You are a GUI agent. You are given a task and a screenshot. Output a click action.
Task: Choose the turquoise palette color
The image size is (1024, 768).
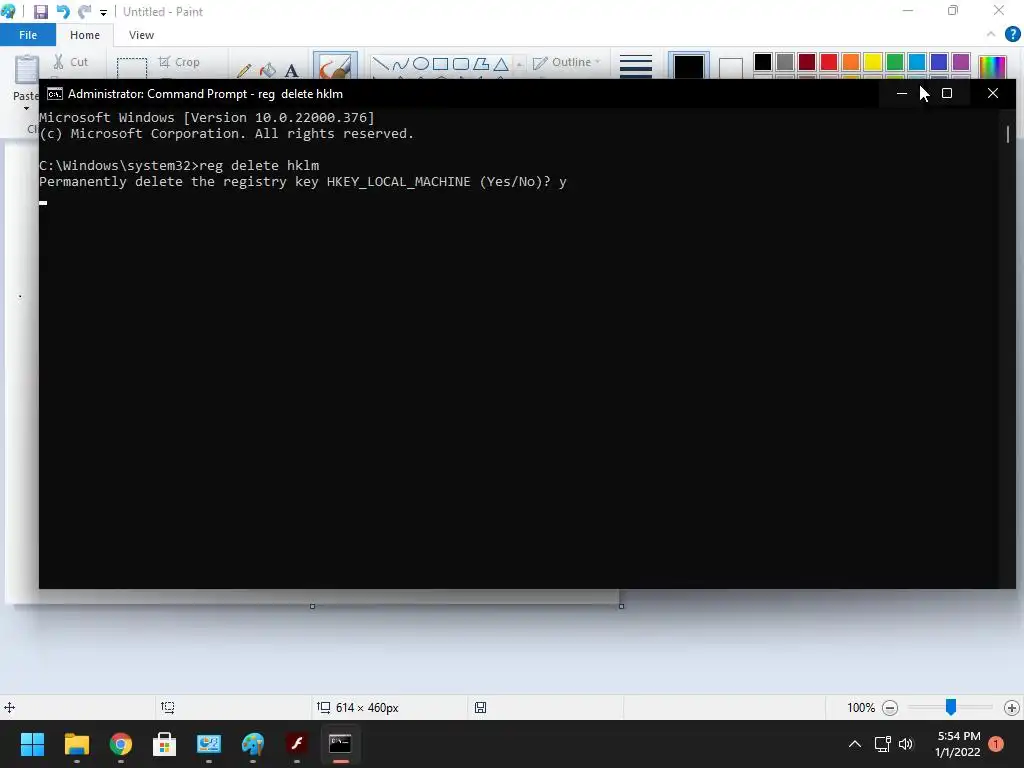917,62
